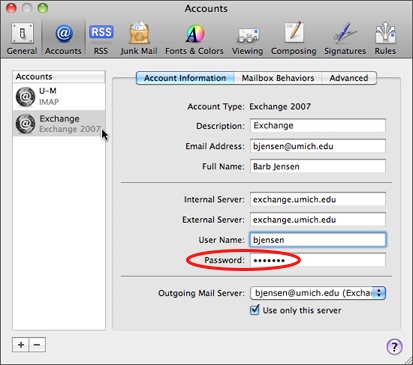This screenshot has width=413, height=365.
Task: Remove account with minus button
Action: 37,345
